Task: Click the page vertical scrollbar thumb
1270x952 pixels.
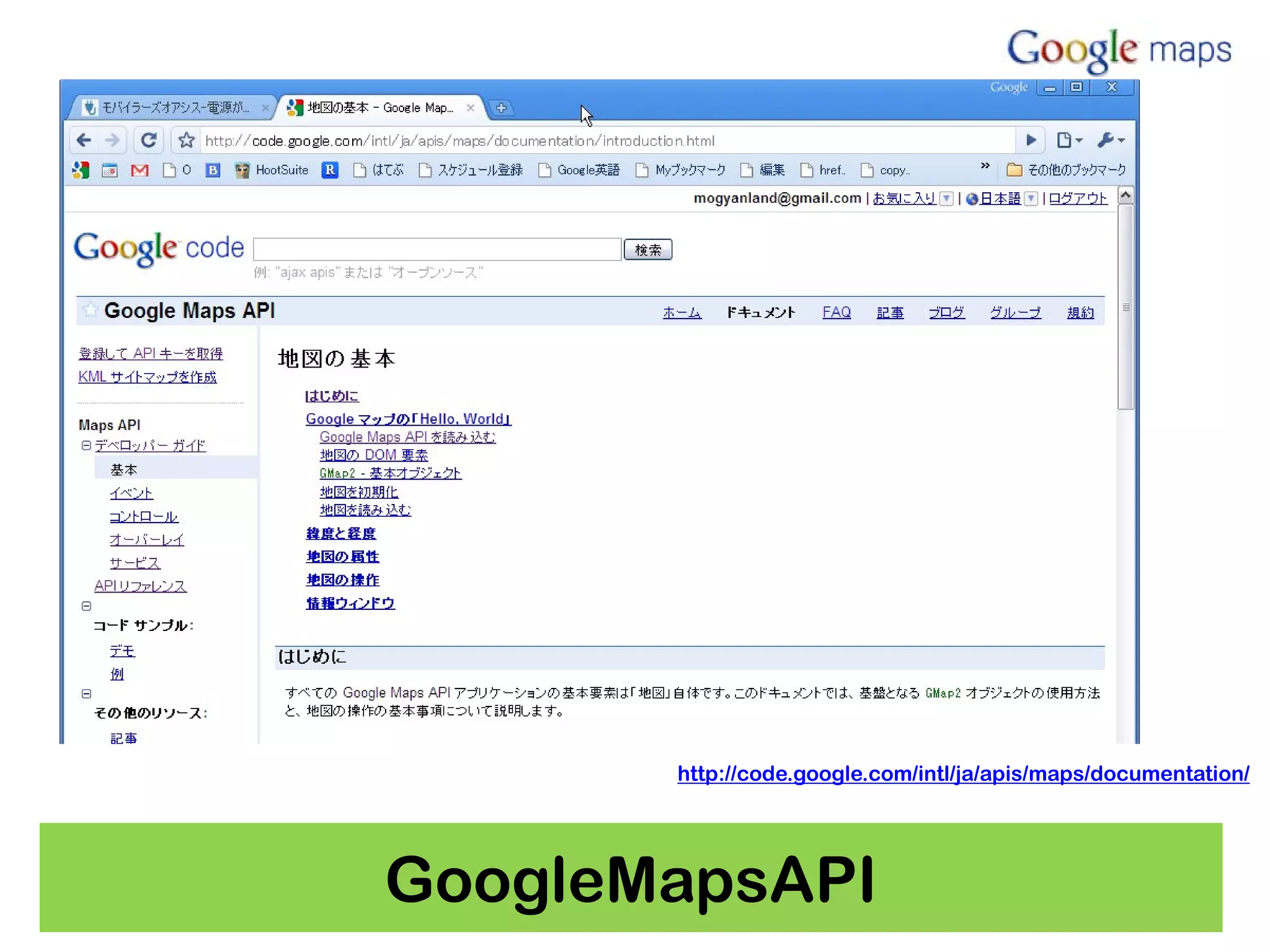Action: (x=1126, y=307)
